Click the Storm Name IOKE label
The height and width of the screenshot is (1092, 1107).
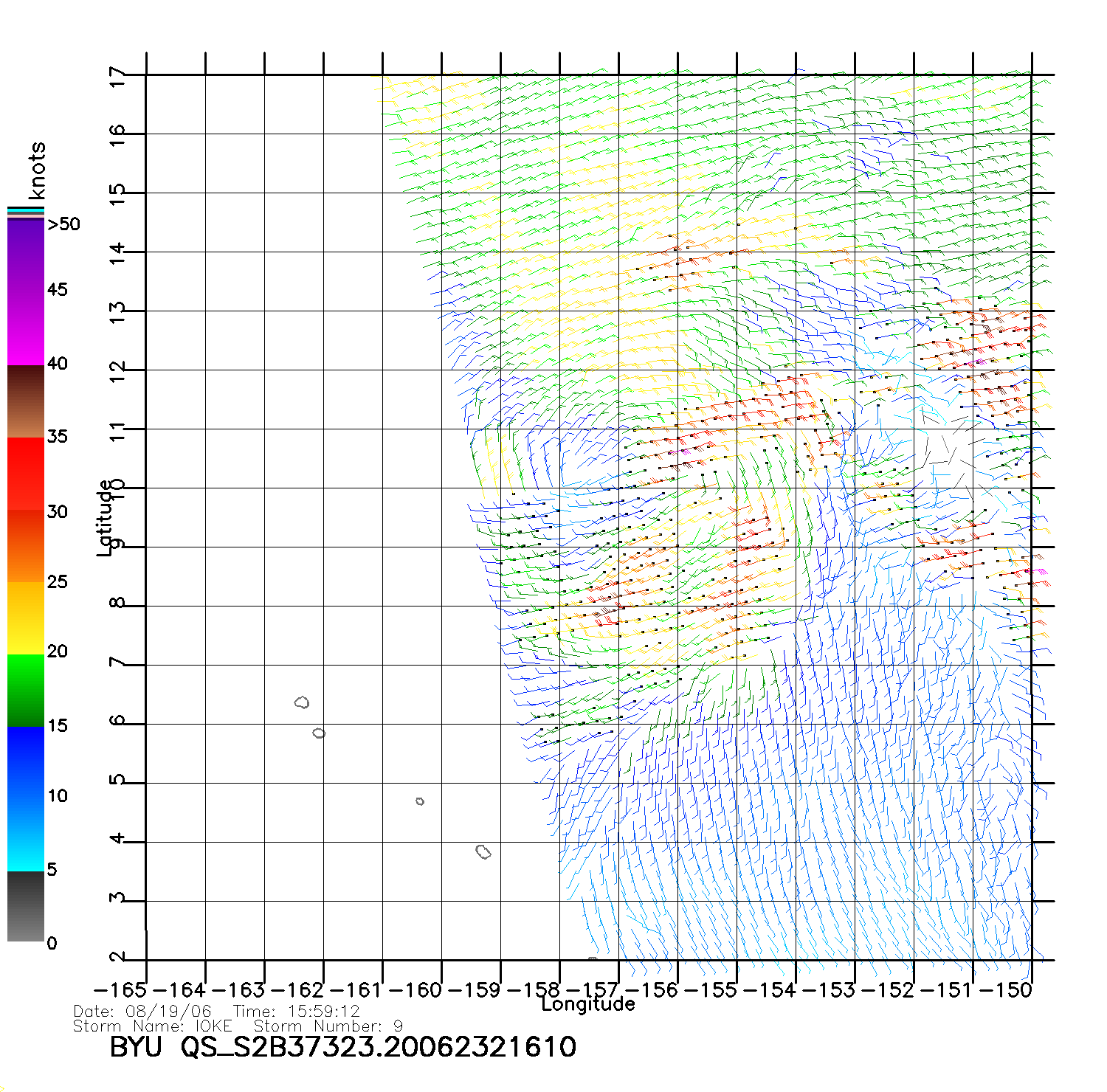click(153, 1026)
